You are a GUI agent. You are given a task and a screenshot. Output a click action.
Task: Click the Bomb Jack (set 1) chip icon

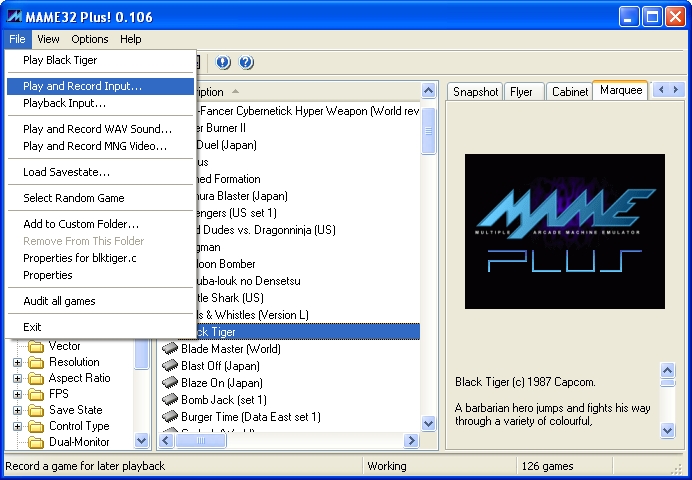[170, 400]
